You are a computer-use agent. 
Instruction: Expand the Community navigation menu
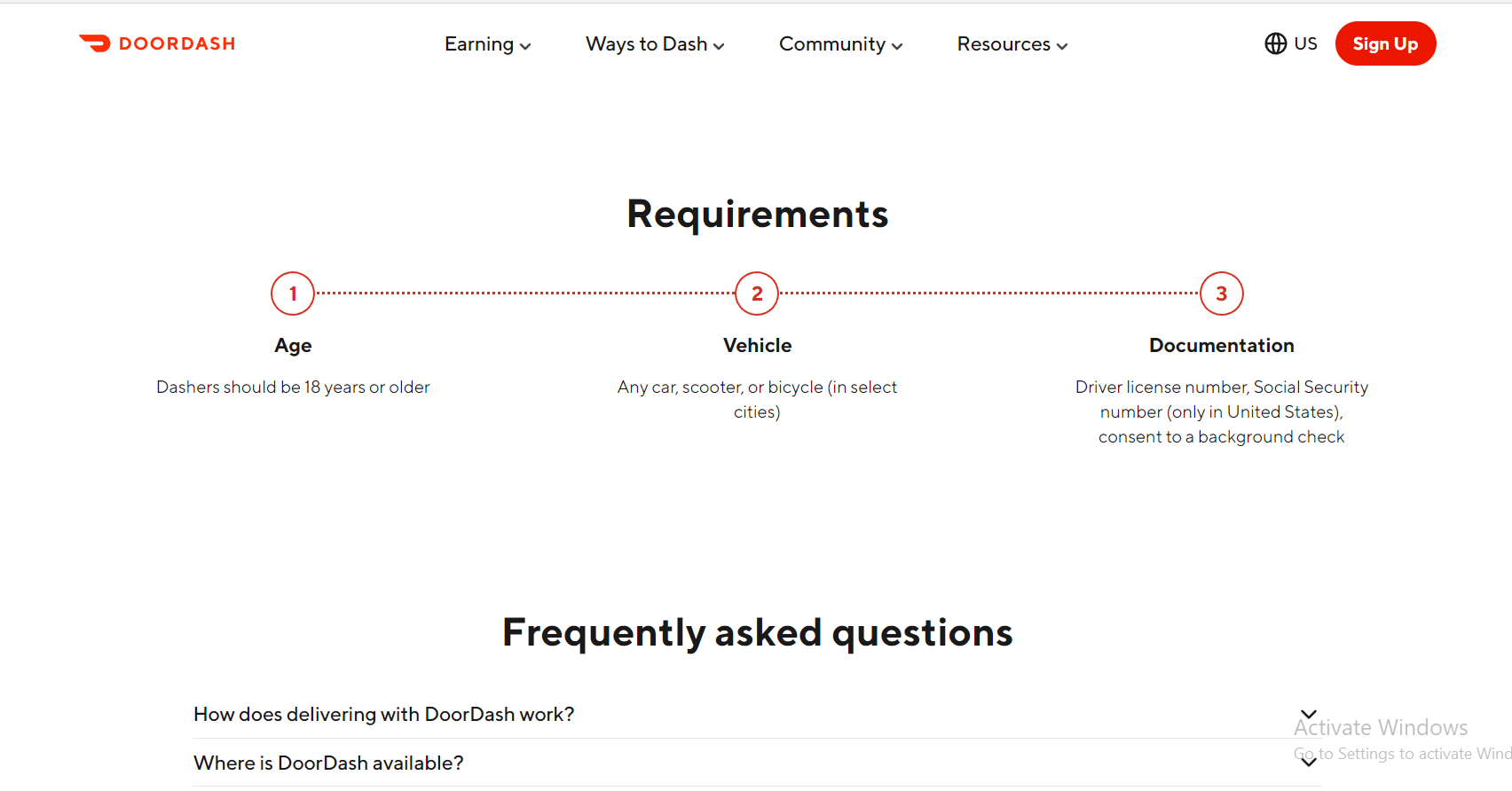[x=841, y=44]
